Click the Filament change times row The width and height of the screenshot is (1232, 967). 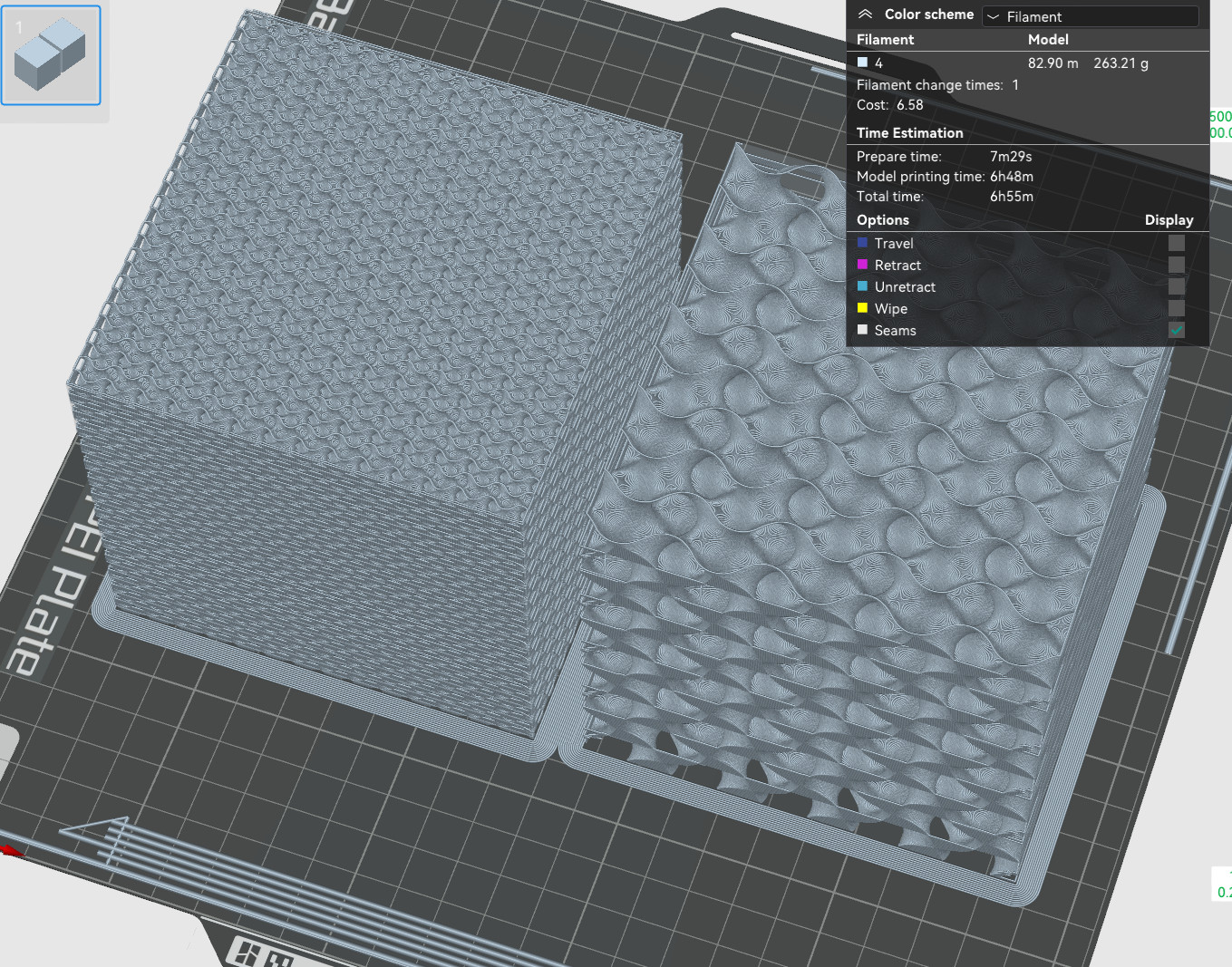938,85
